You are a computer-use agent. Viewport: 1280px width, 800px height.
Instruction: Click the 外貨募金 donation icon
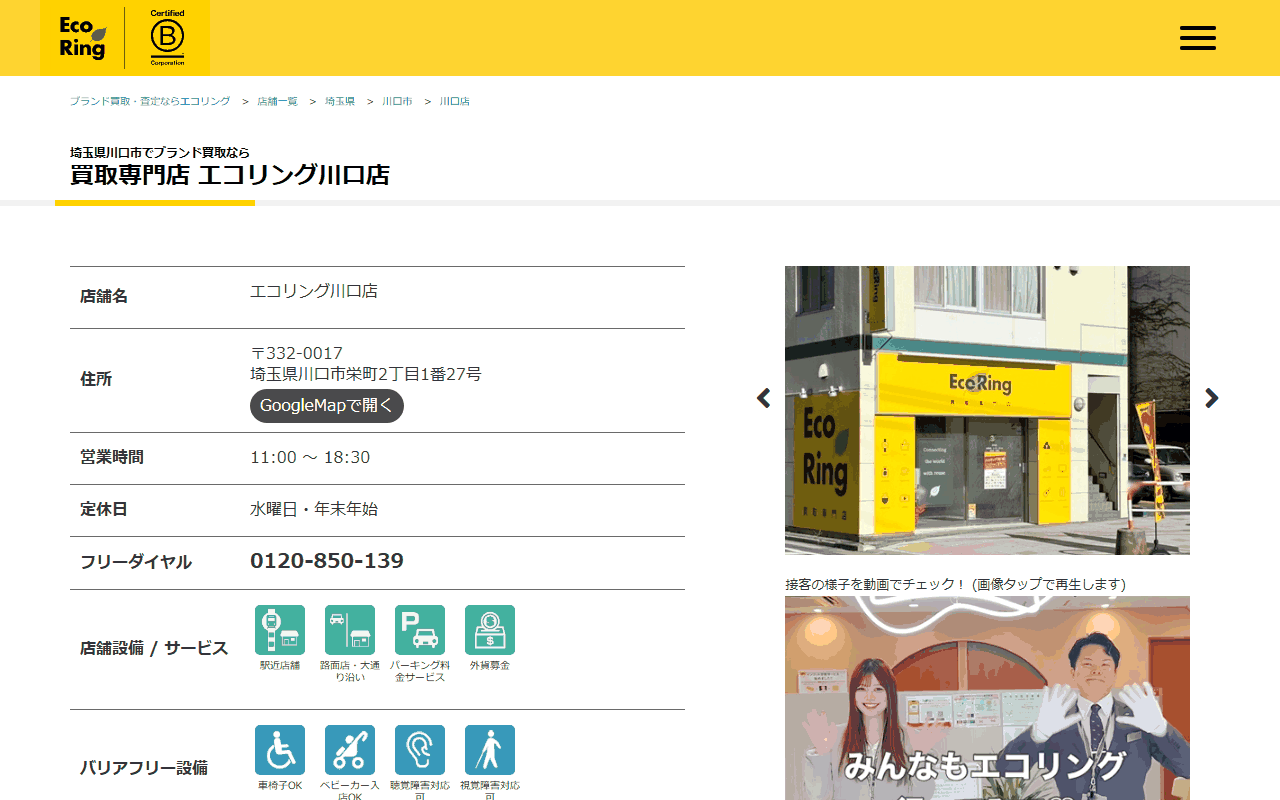[x=490, y=630]
